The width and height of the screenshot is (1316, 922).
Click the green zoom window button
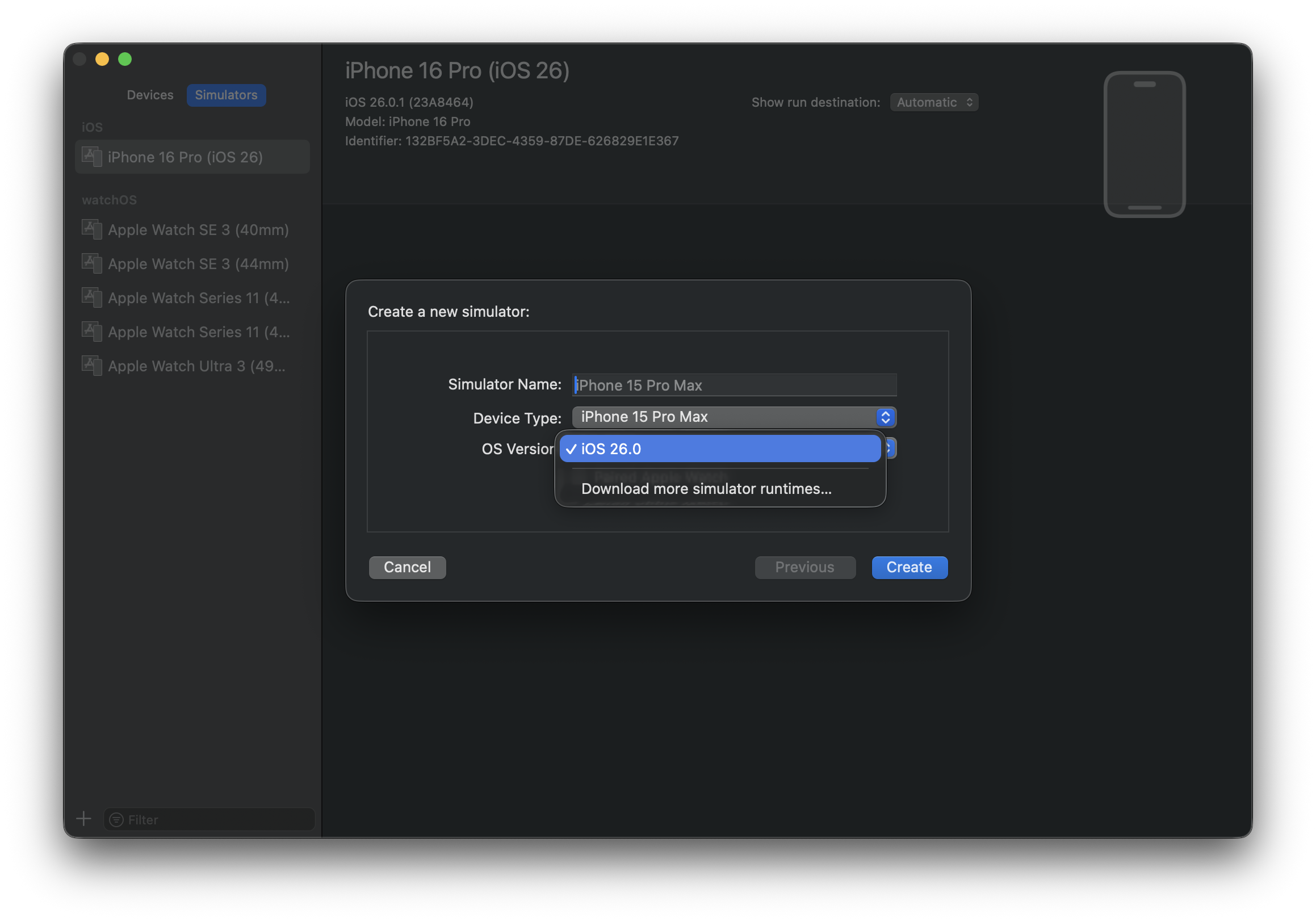tap(125, 59)
